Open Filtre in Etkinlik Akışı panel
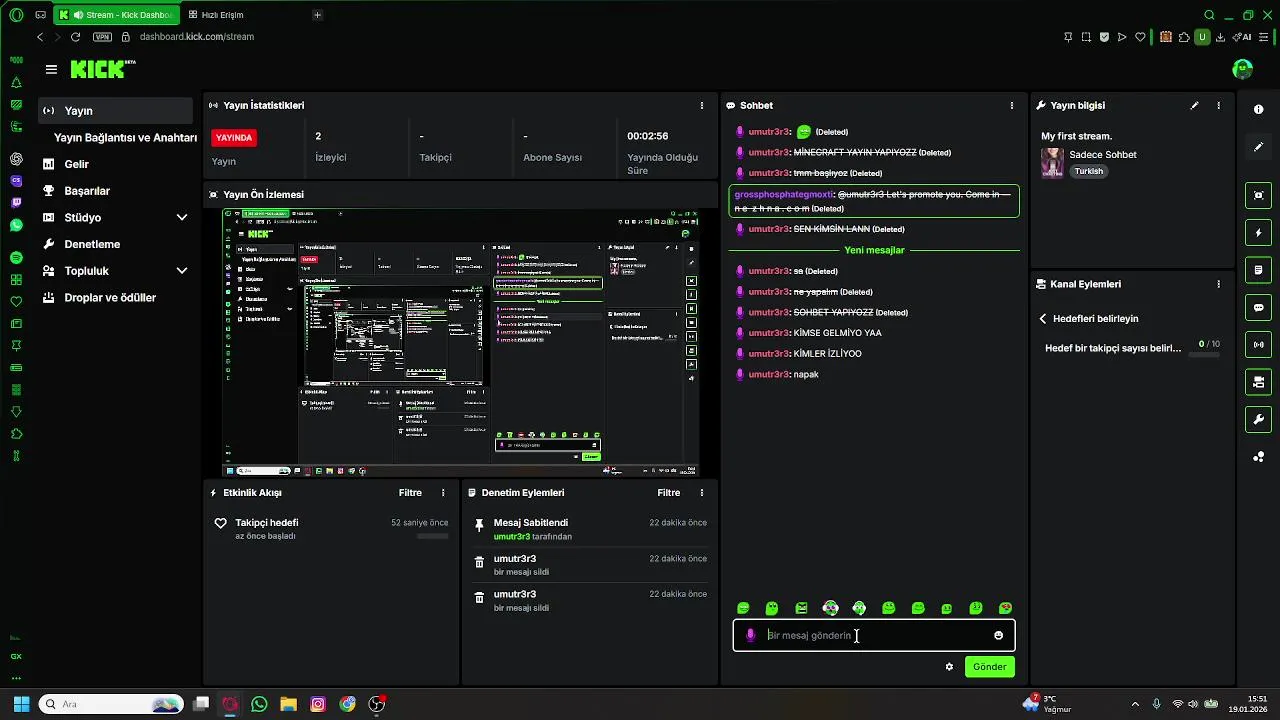The image size is (1280, 720). coord(410,492)
